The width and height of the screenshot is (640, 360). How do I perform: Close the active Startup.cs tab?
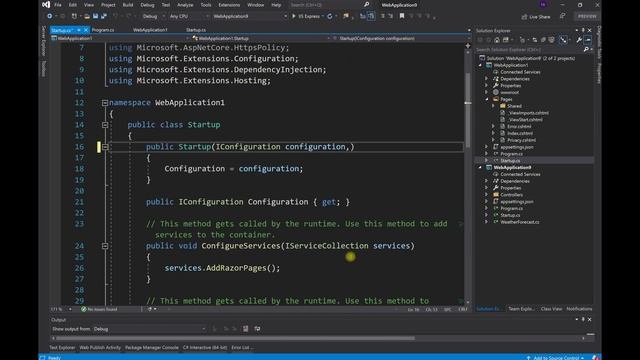(x=86, y=30)
